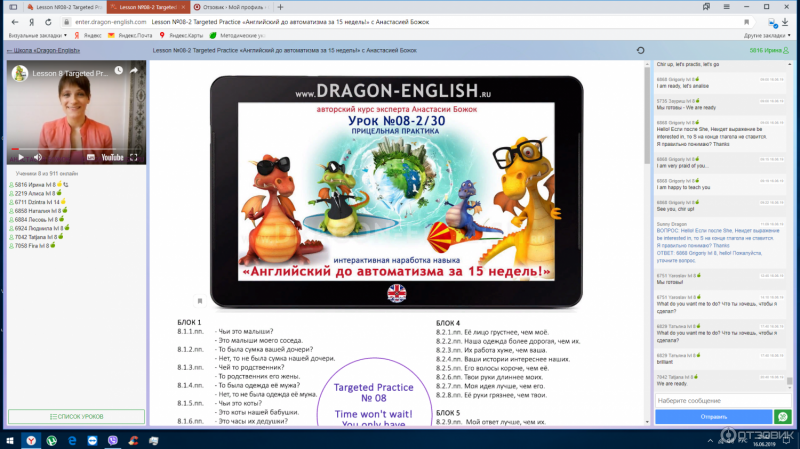Viewport: 800px width, 449px height.
Task: Click the Sunny Dragon chat message
Action: pyautogui.click(x=720, y=242)
